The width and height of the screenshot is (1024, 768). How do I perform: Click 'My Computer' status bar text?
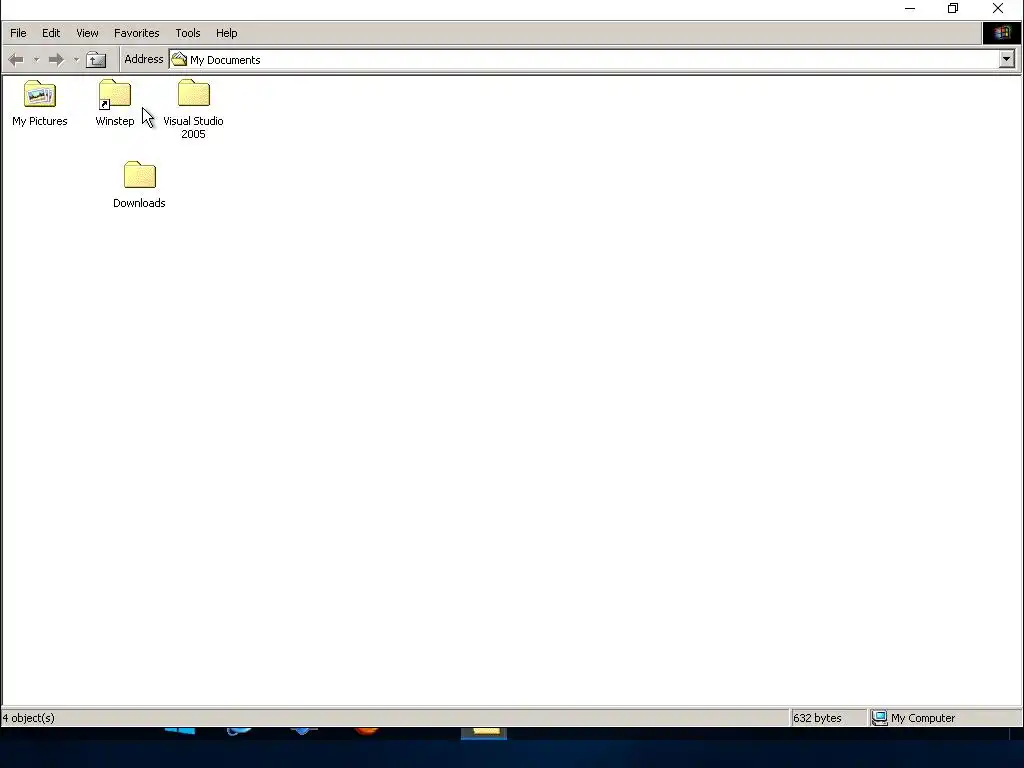[x=923, y=718]
